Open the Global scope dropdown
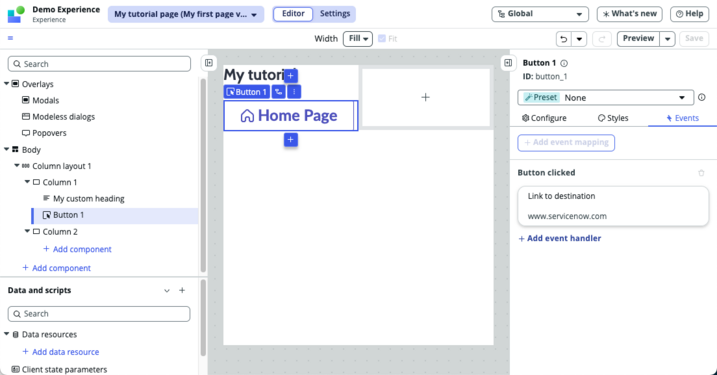This screenshot has width=717, height=375. pyautogui.click(x=540, y=14)
